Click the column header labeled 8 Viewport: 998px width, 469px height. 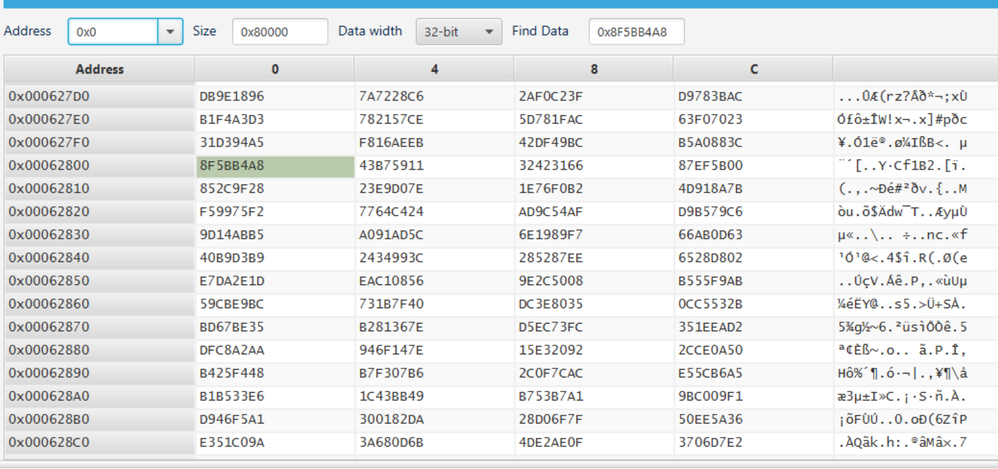tap(594, 69)
